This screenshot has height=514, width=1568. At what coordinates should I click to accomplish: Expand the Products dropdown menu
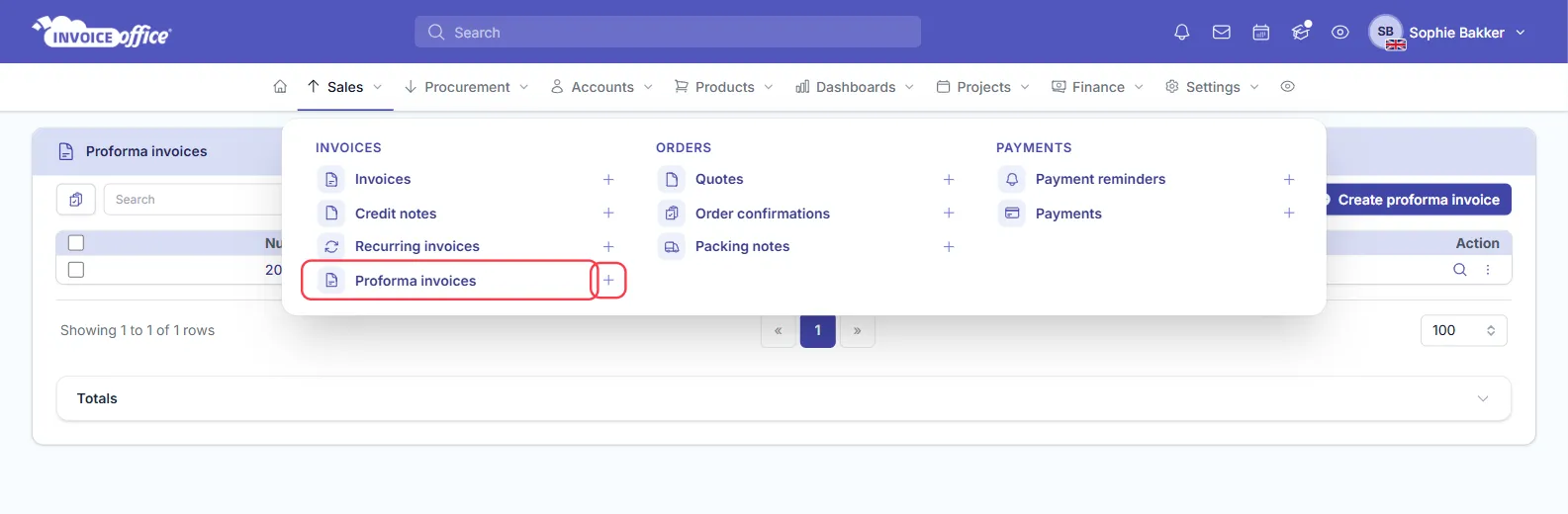pos(723,87)
